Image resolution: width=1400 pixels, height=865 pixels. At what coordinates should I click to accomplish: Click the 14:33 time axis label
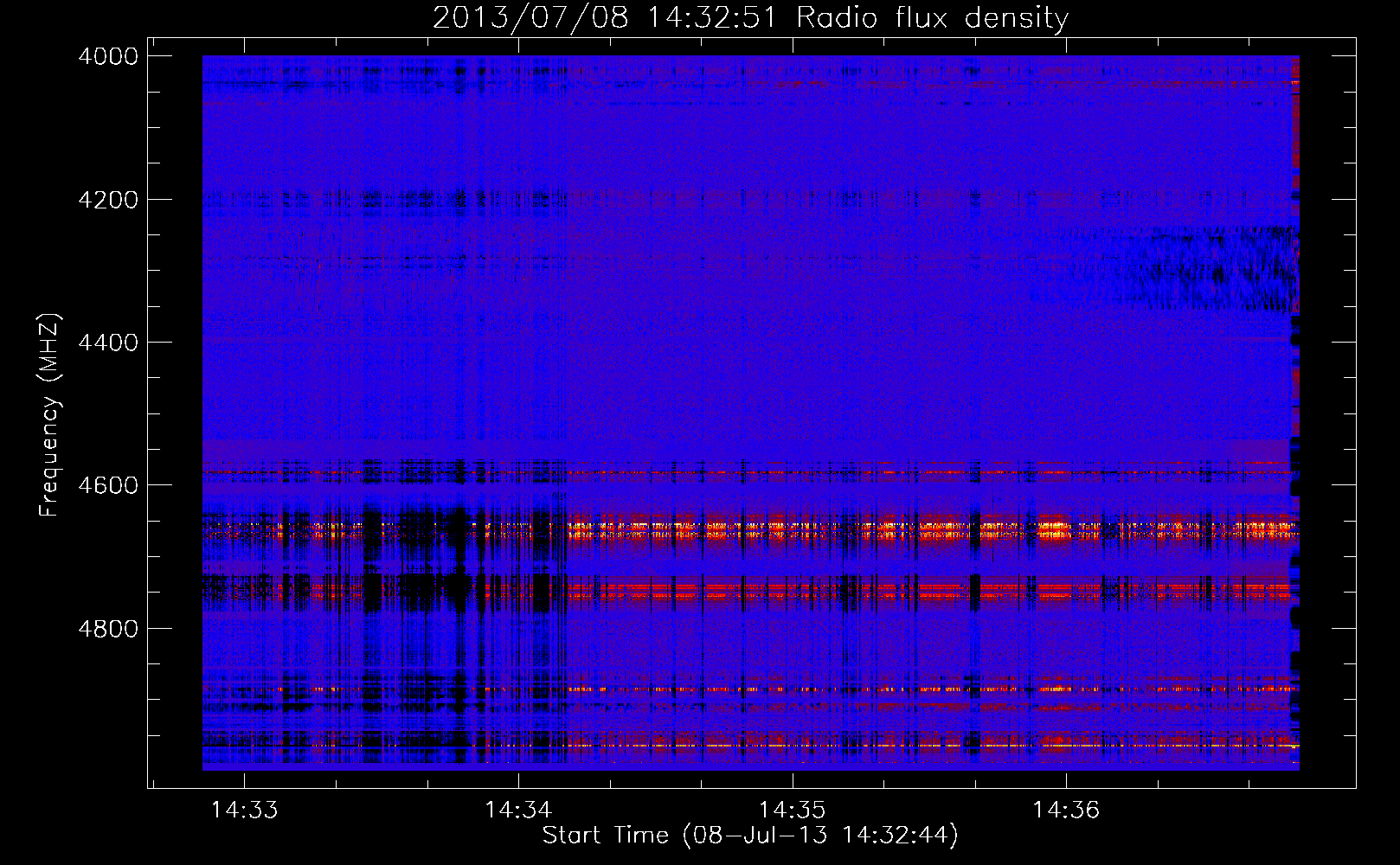click(245, 810)
